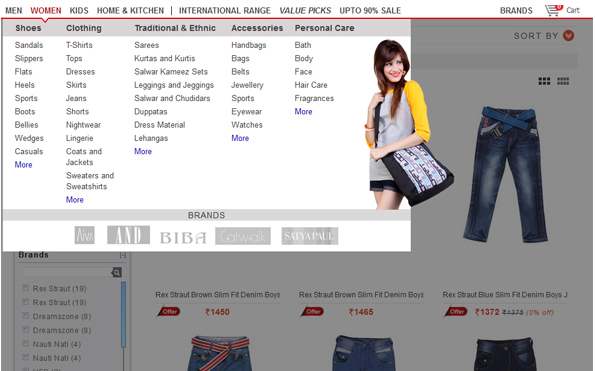Collapse the Brands filter panel
This screenshot has width=595, height=371.
pos(123,255)
